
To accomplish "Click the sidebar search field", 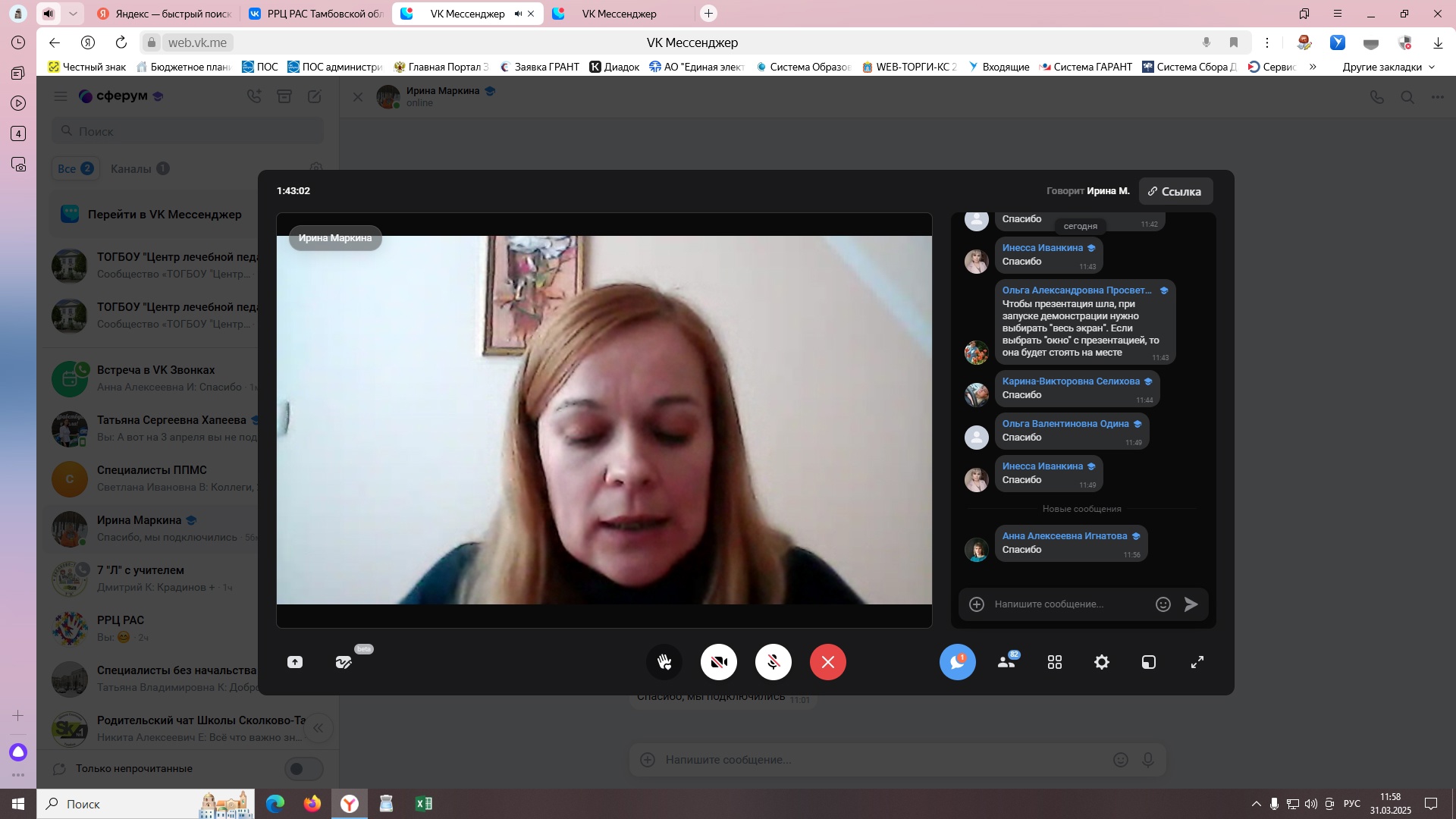I will pos(188,131).
